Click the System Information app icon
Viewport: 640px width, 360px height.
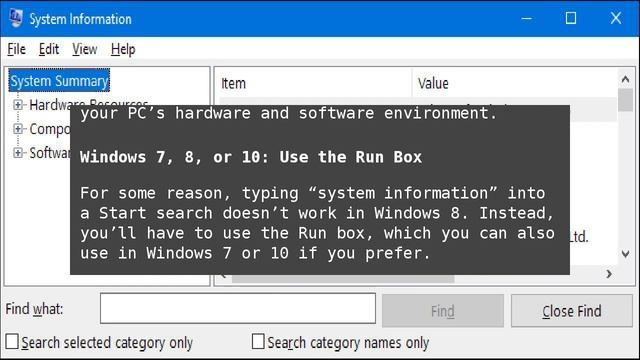pyautogui.click(x=16, y=18)
